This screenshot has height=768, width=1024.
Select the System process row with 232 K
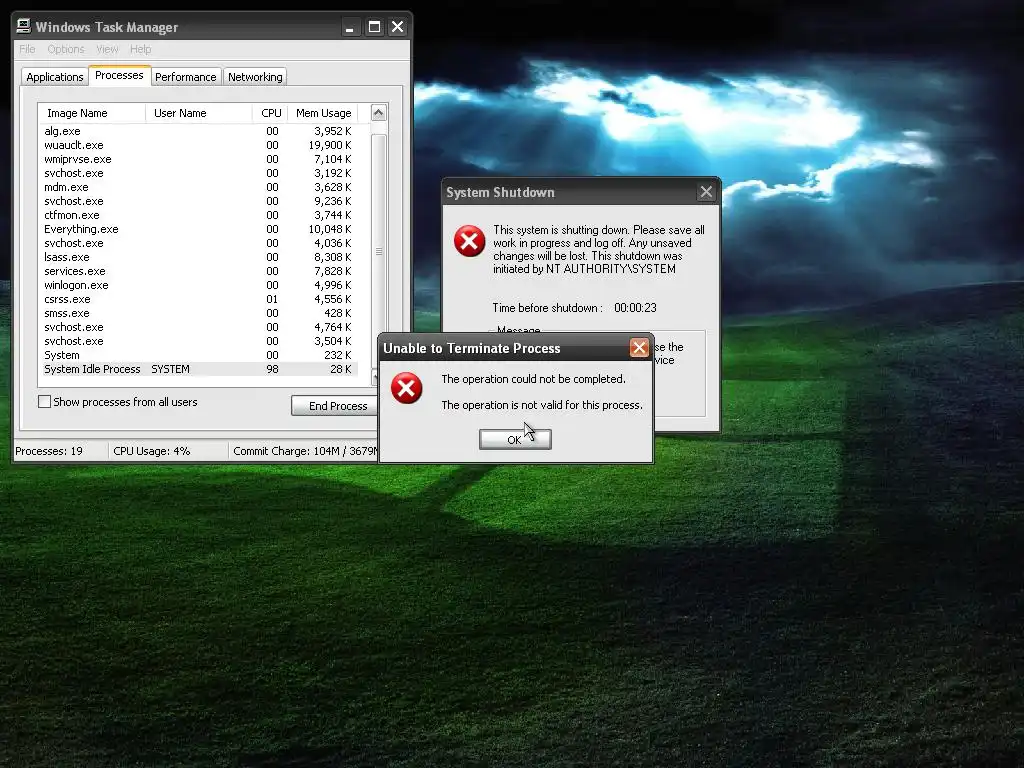point(198,355)
